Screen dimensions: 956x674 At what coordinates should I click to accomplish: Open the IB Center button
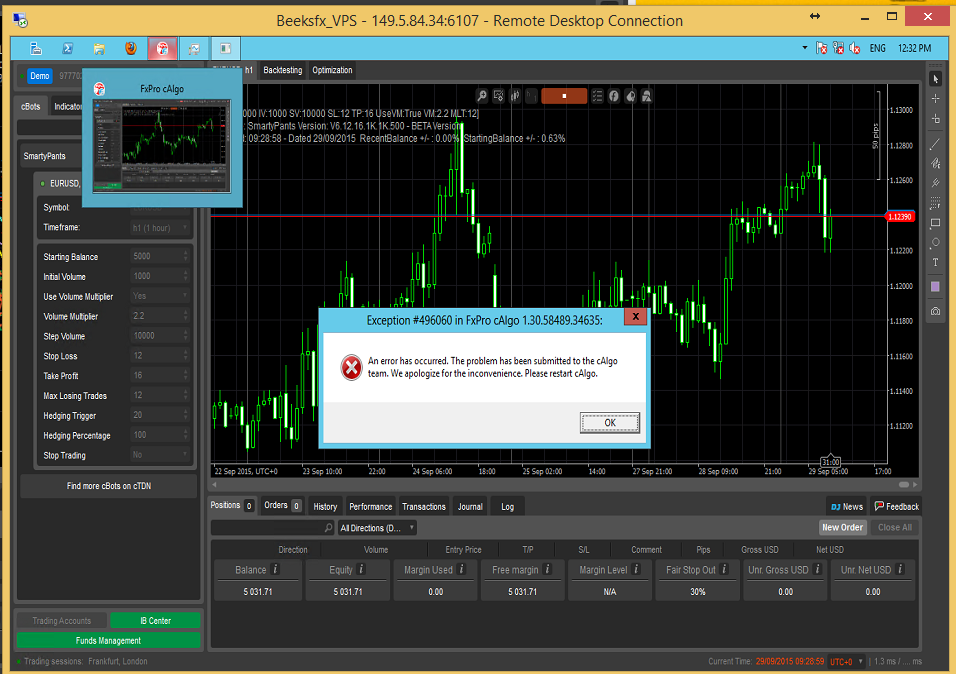tap(155, 621)
